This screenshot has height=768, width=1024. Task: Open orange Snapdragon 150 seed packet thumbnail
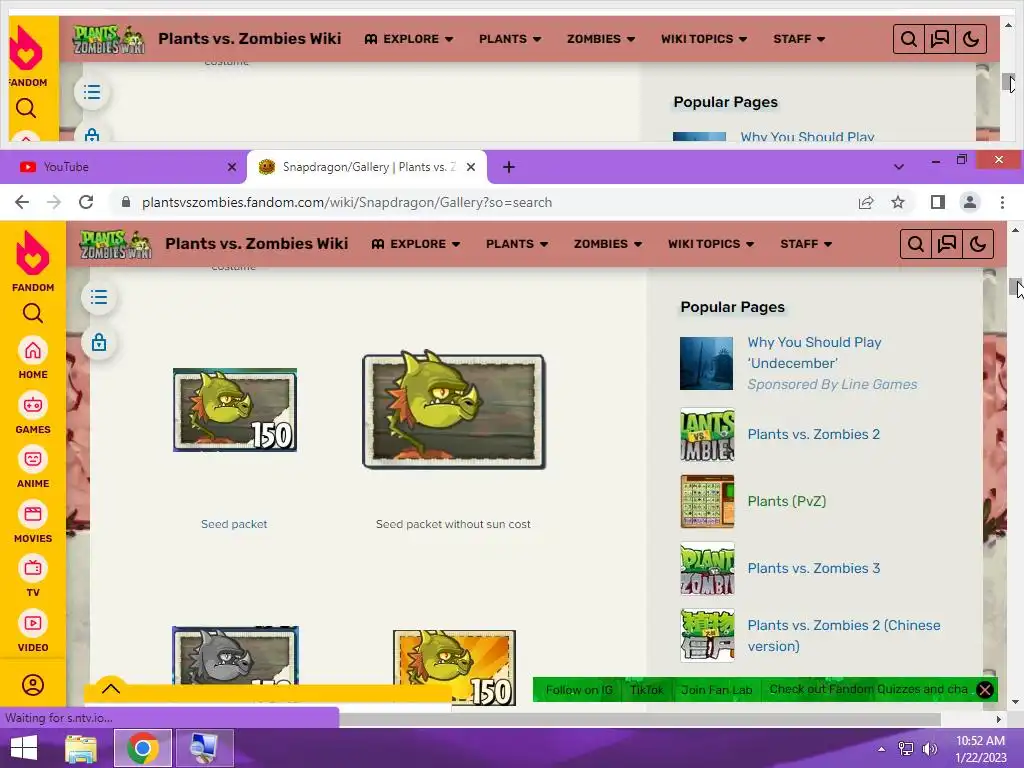point(455,667)
